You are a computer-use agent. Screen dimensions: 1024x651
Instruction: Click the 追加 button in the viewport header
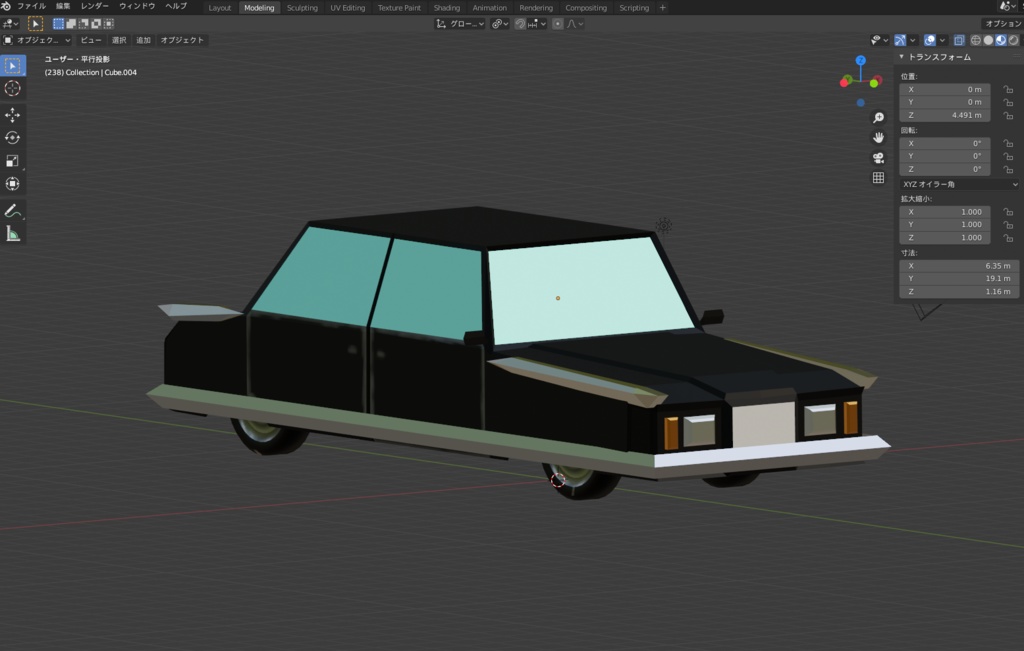pyautogui.click(x=142, y=39)
